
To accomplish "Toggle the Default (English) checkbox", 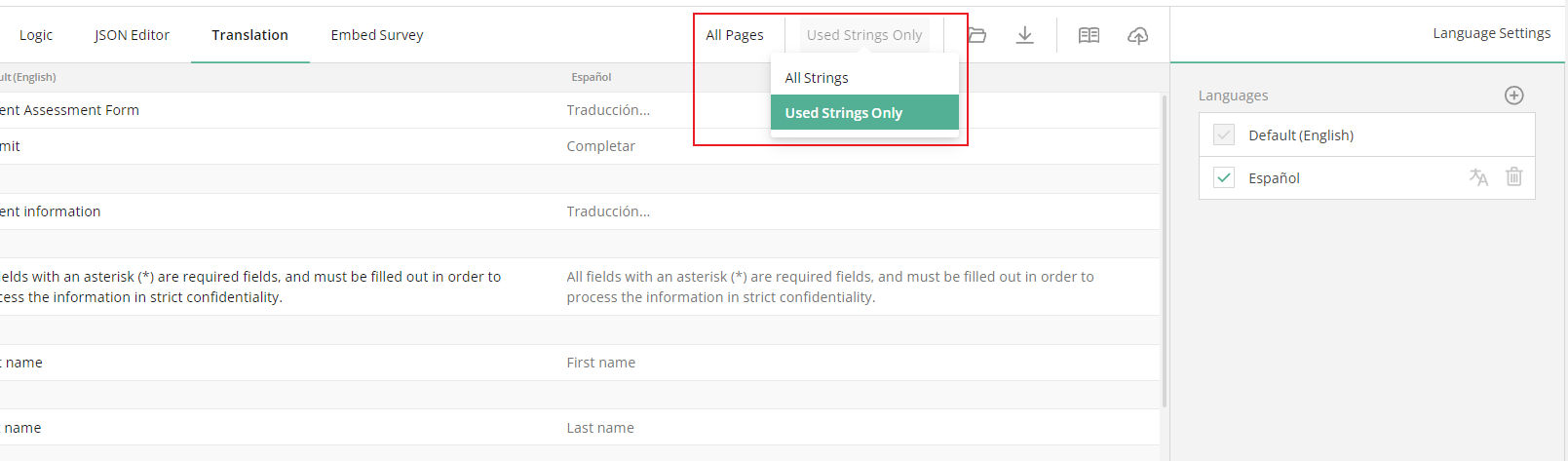I will (1224, 134).
